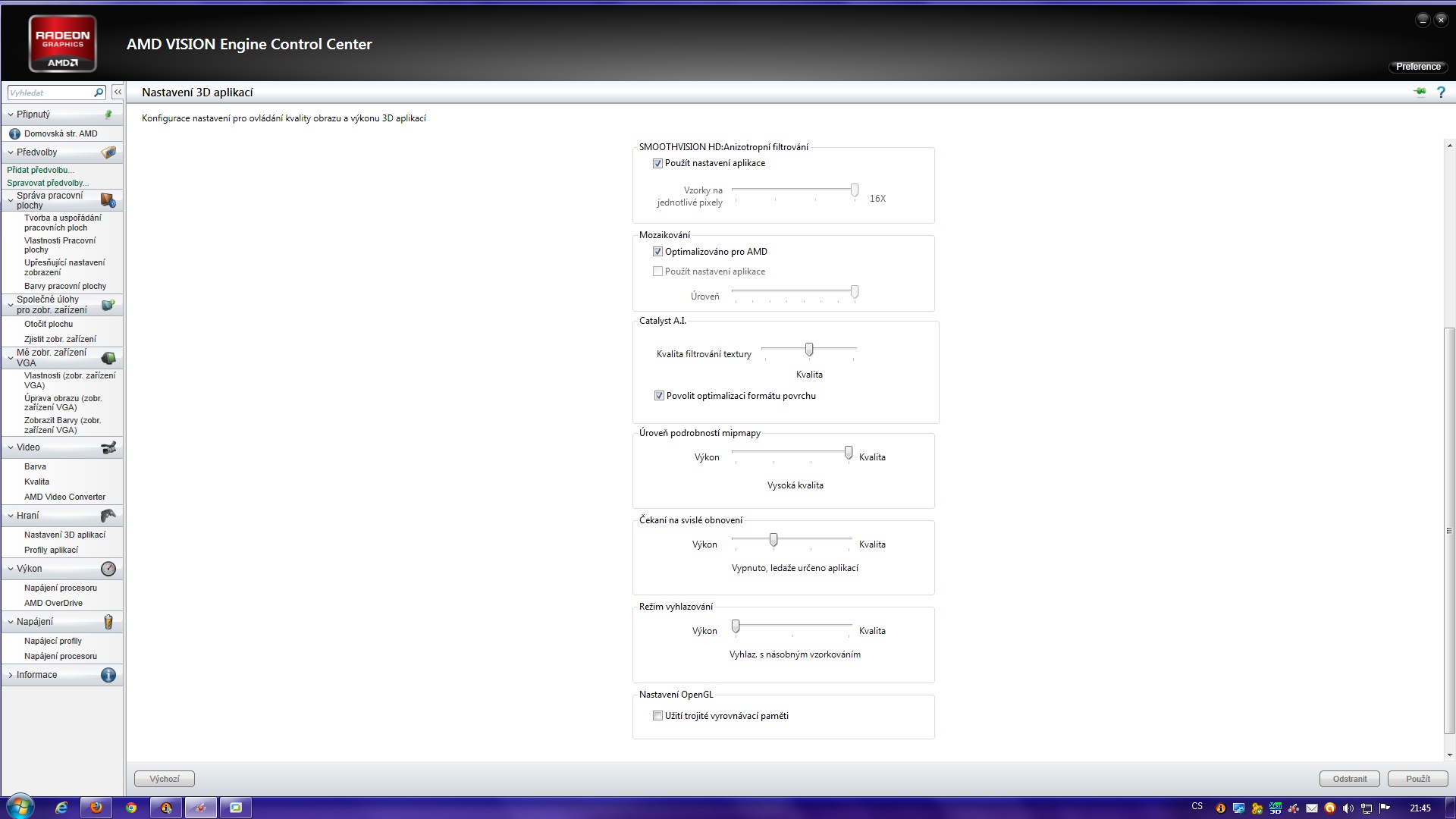Open Otočit plochu in sidebar
The width and height of the screenshot is (1456, 819).
(x=49, y=324)
